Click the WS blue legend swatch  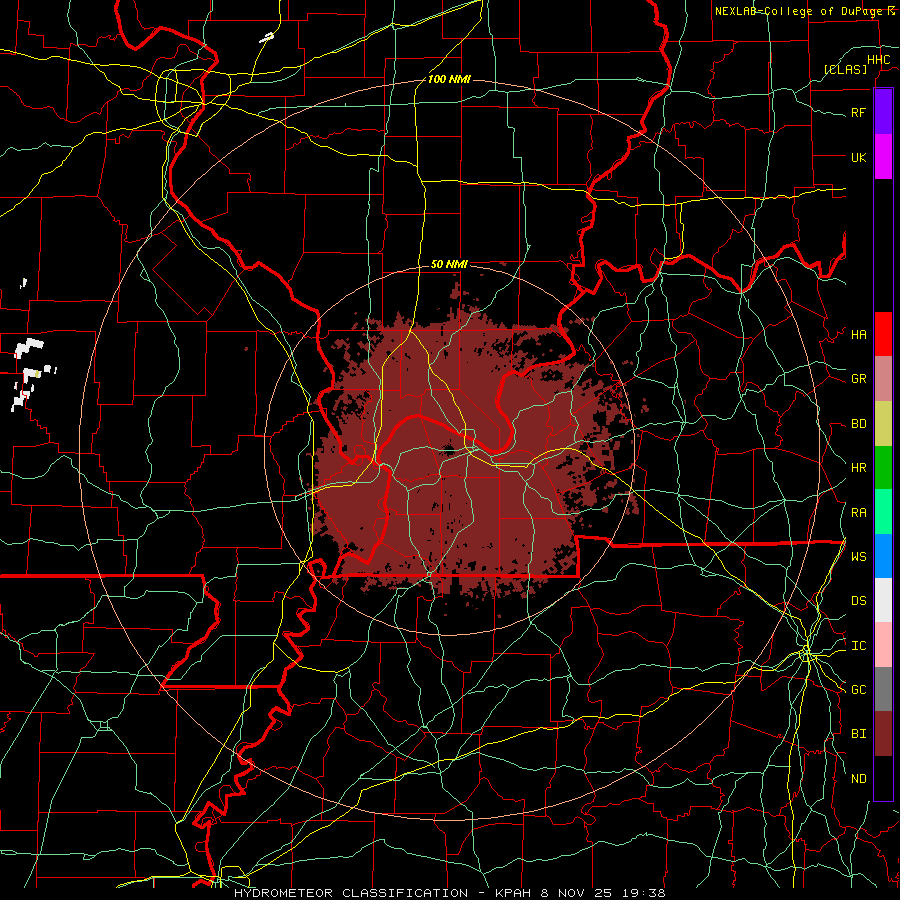coord(883,556)
